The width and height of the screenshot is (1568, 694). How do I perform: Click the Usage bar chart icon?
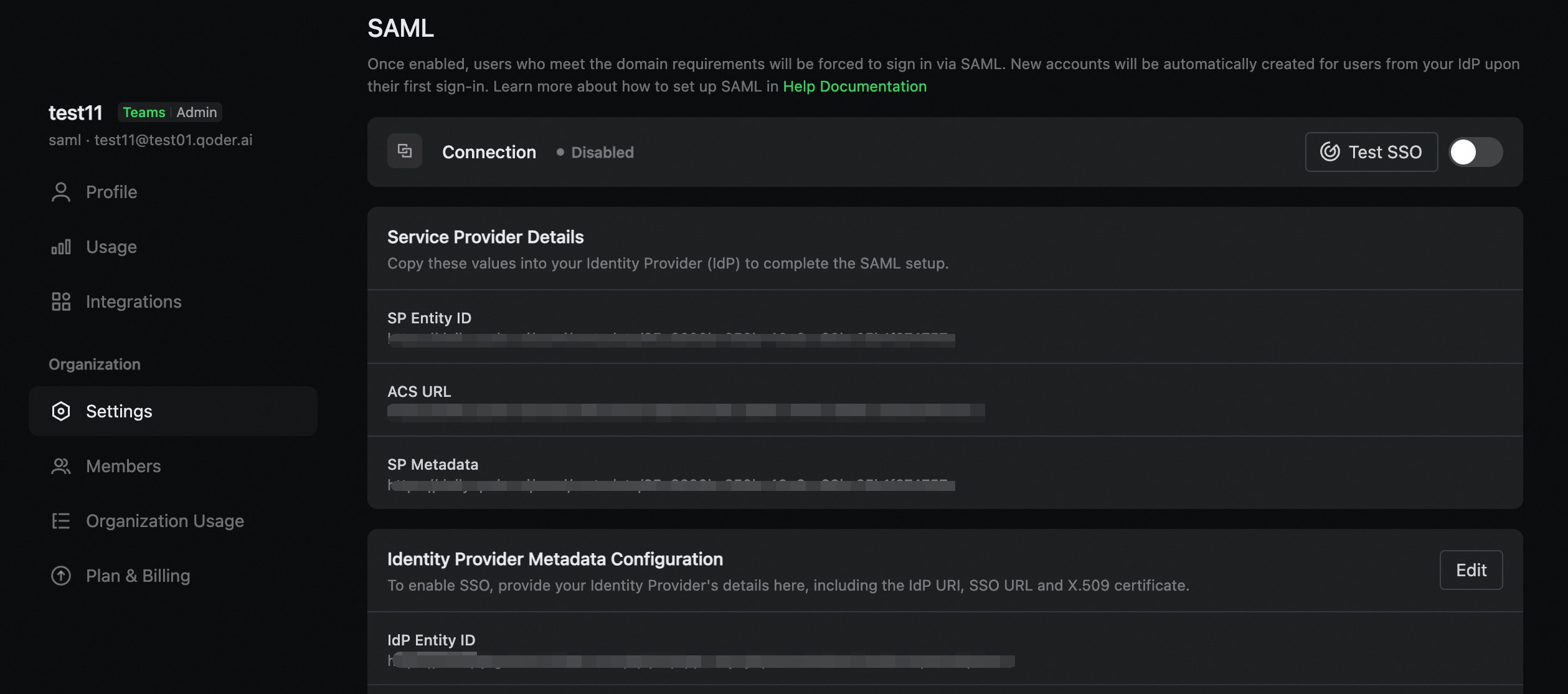tap(61, 247)
